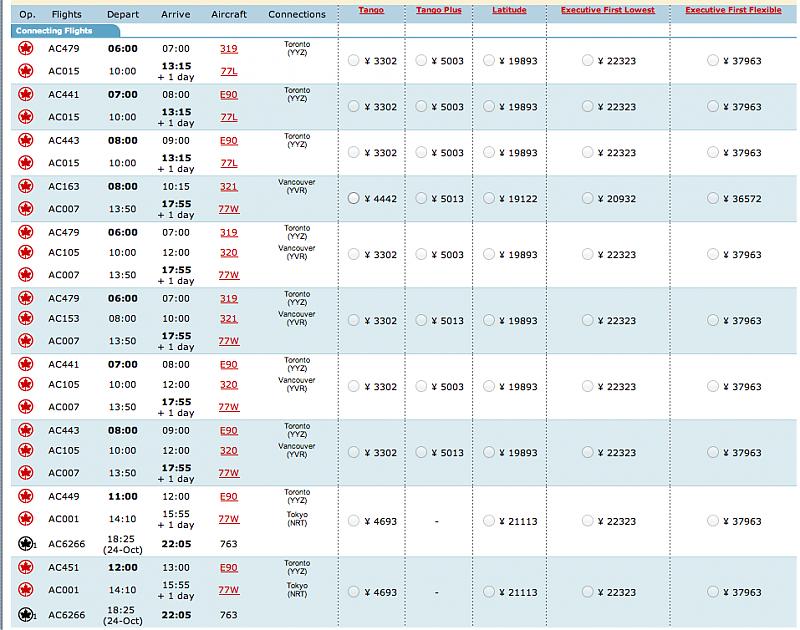Click the Connections column header
The height and width of the screenshot is (630, 800).
click(x=297, y=14)
